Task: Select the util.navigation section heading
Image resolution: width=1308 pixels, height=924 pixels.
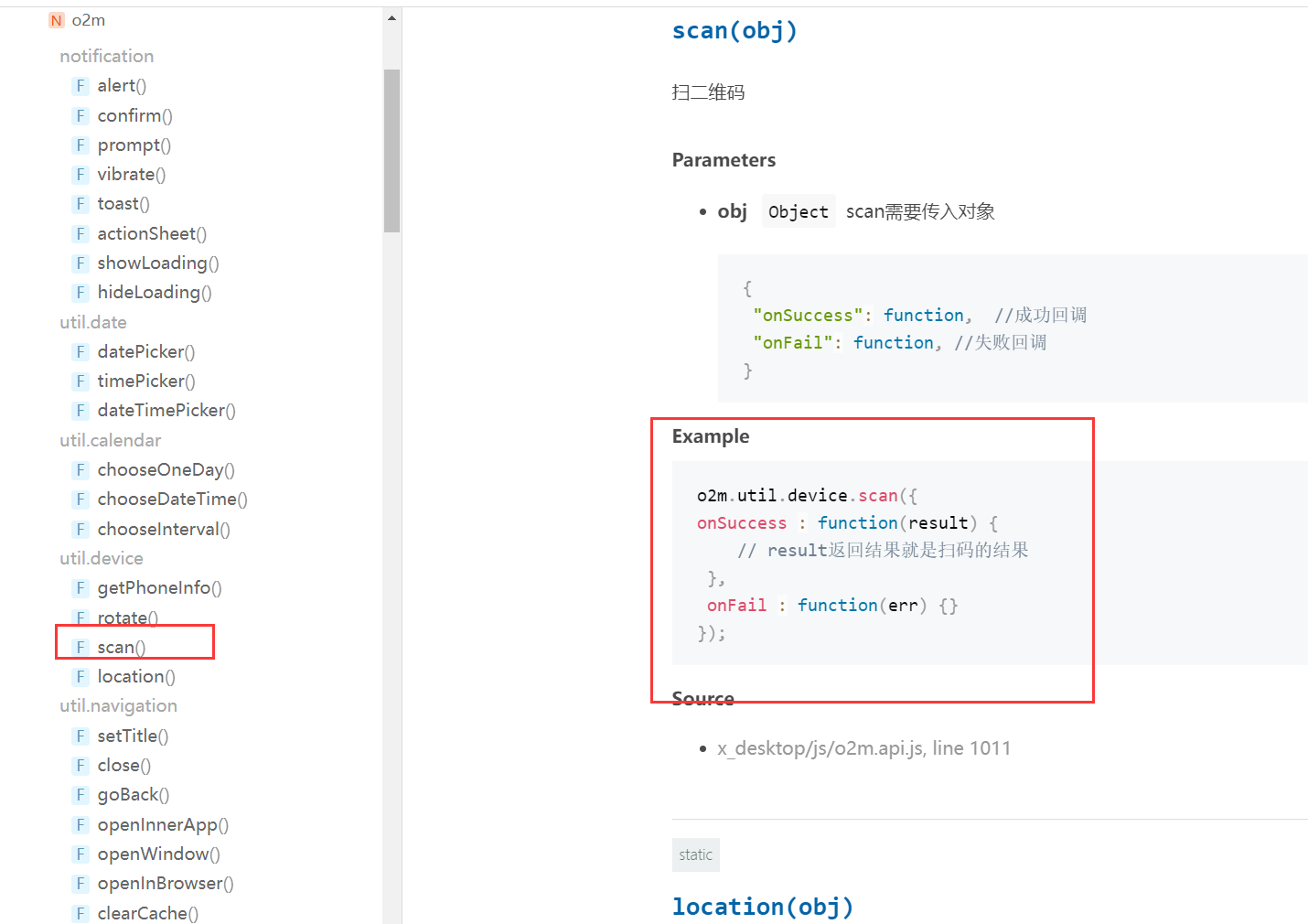Action: pyautogui.click(x=118, y=706)
